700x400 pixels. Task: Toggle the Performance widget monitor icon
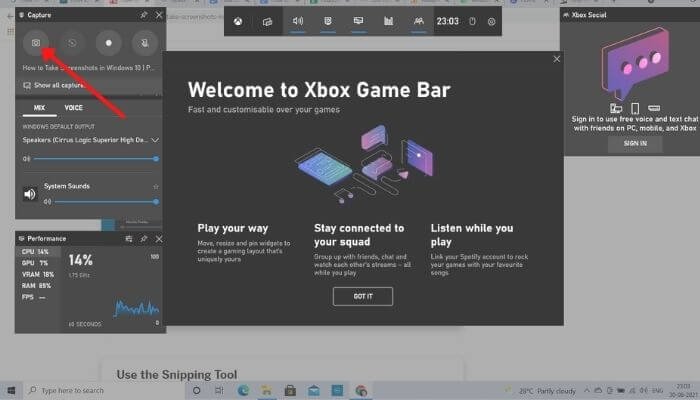[x=358, y=21]
